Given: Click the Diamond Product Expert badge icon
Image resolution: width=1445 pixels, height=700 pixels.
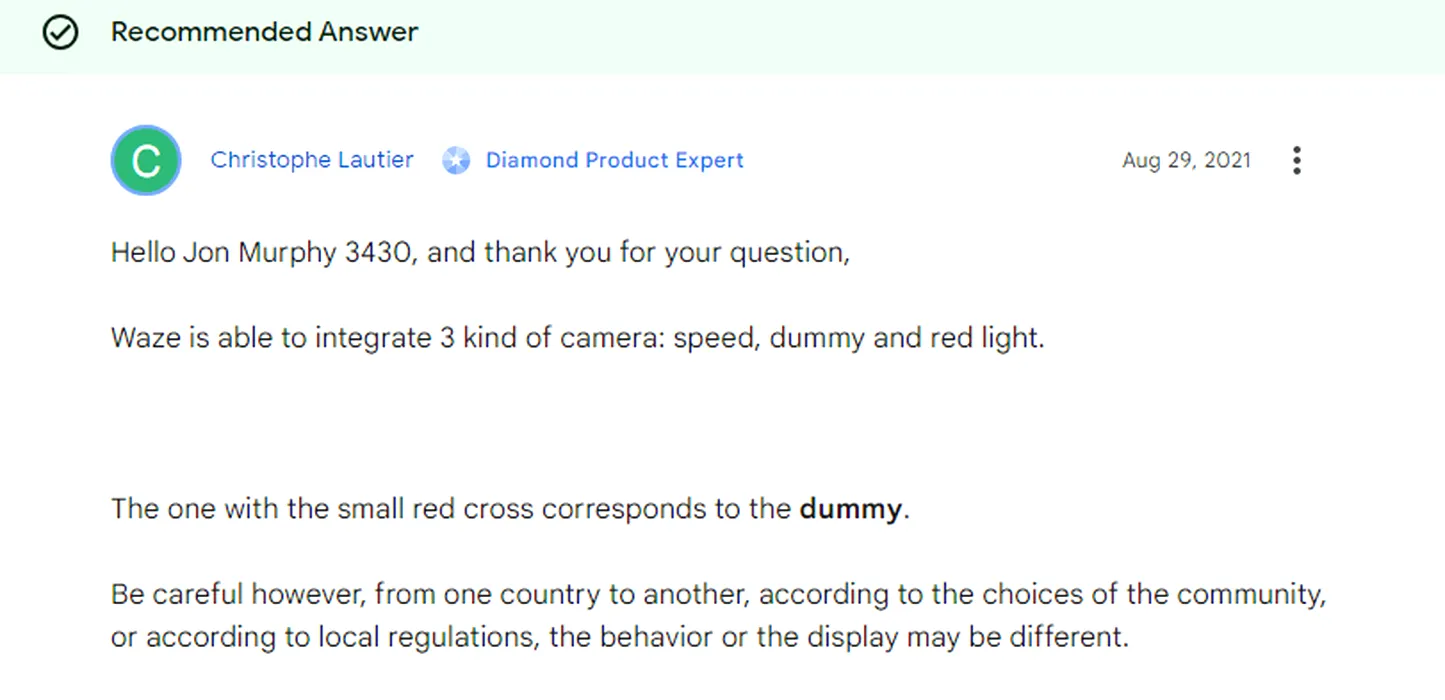Looking at the screenshot, I should tap(456, 160).
